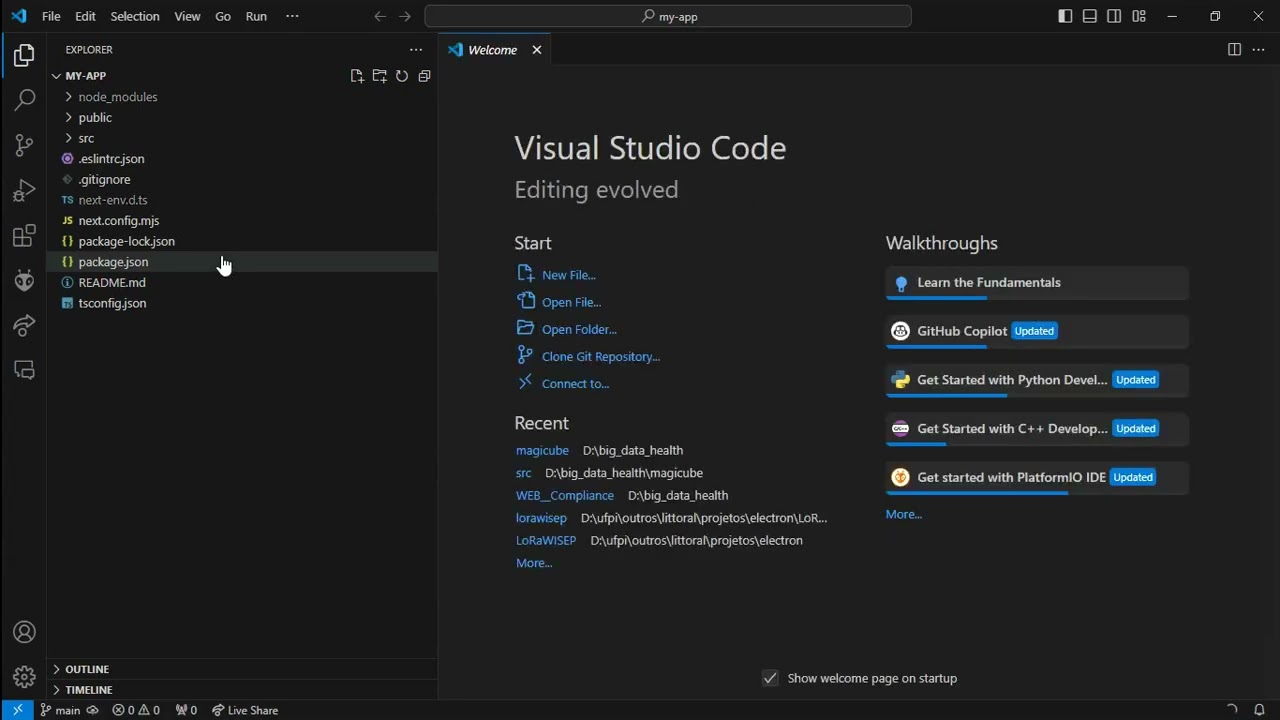Viewport: 1280px width, 720px height.
Task: Open recent folder WEB__Compliance
Action: point(565,496)
